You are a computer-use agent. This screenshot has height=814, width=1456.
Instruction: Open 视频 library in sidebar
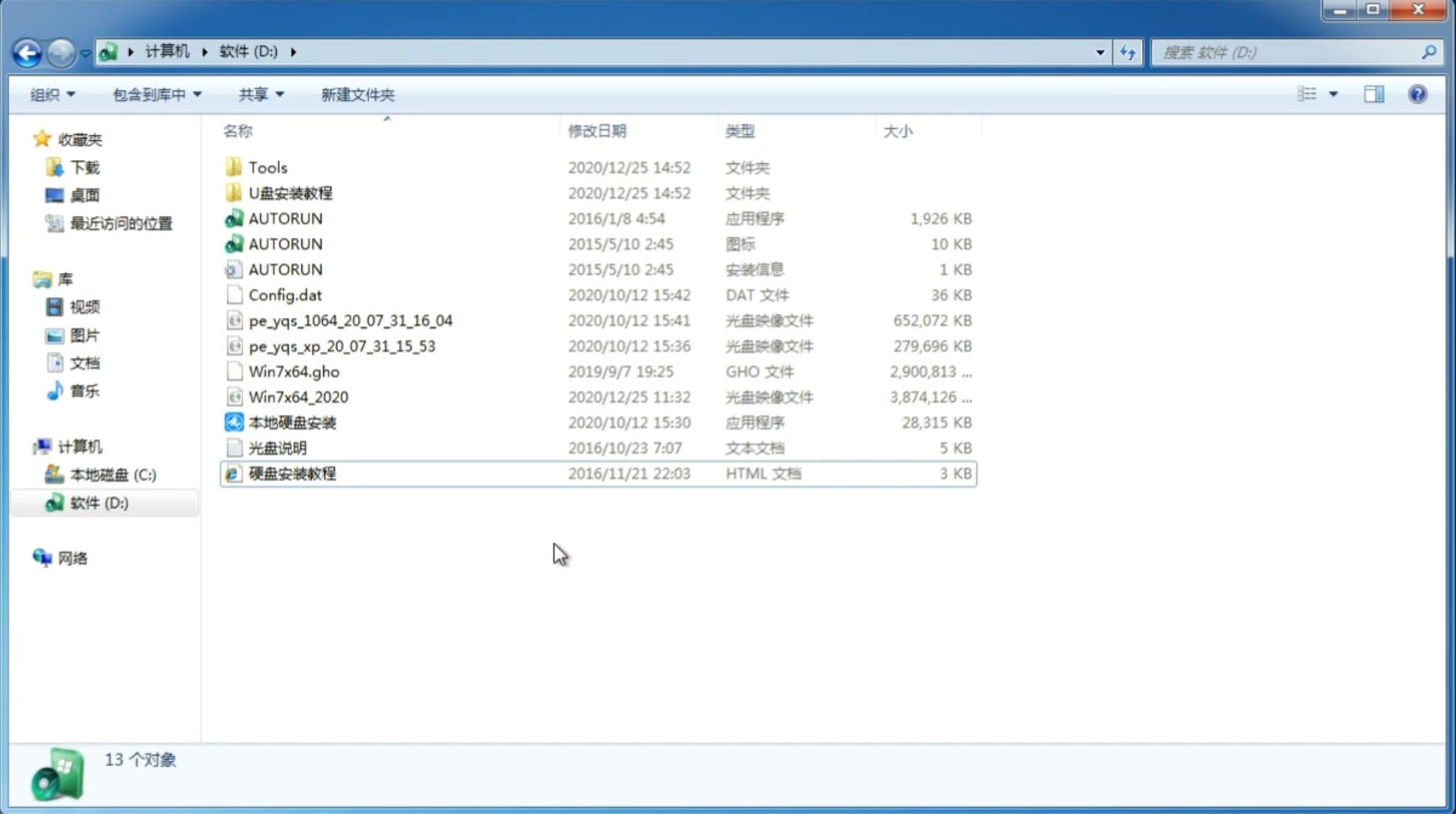click(84, 306)
